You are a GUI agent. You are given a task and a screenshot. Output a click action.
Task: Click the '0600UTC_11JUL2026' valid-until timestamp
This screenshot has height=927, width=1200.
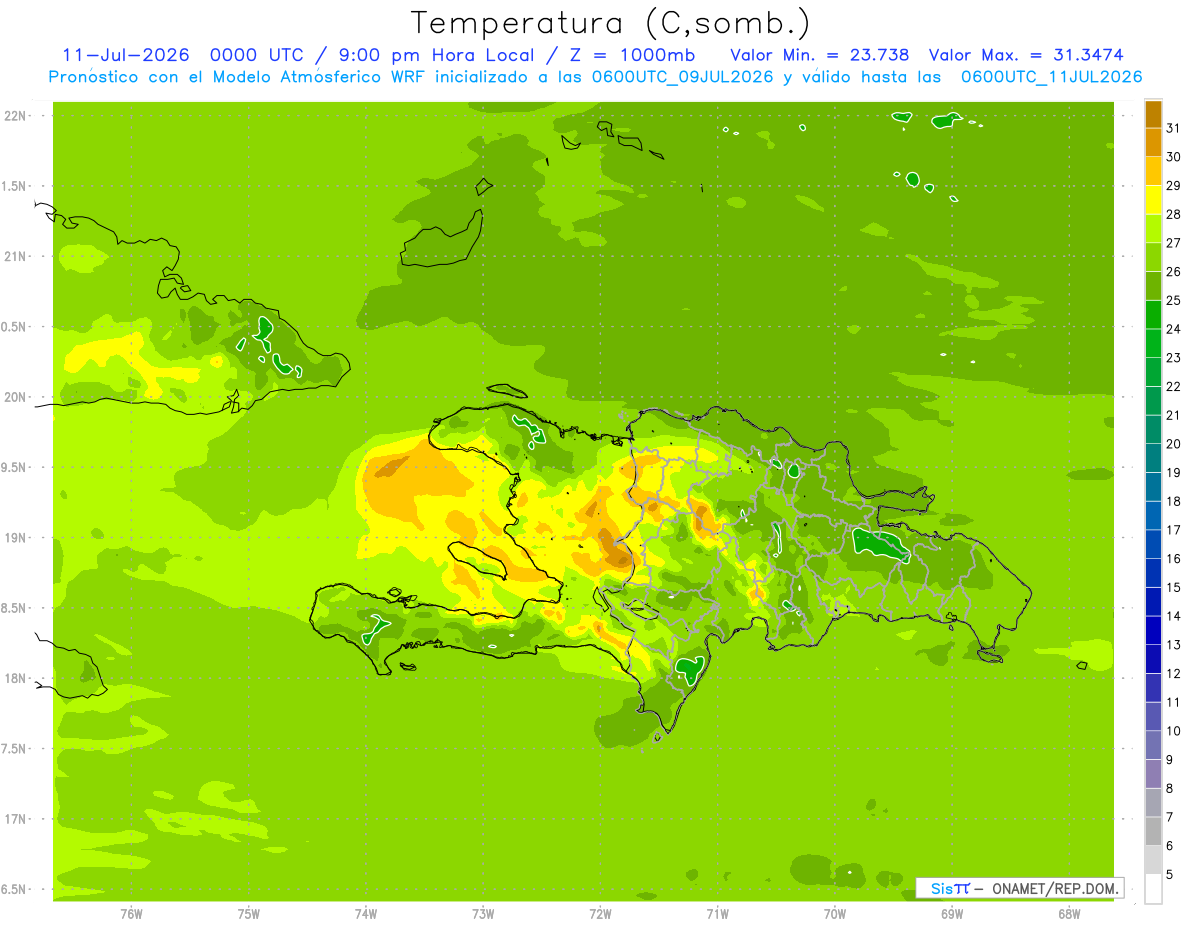[1052, 77]
